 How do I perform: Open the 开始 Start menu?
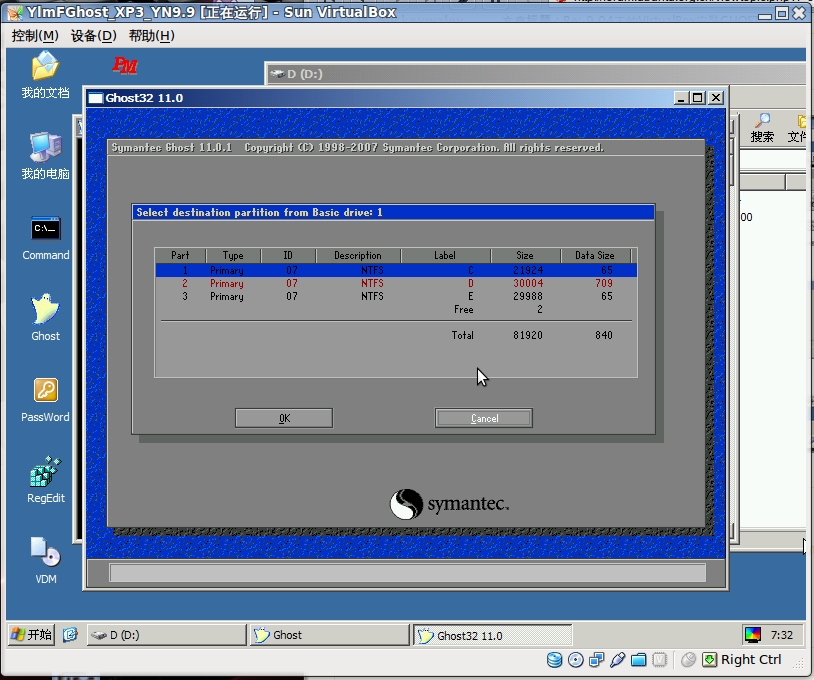pos(32,634)
